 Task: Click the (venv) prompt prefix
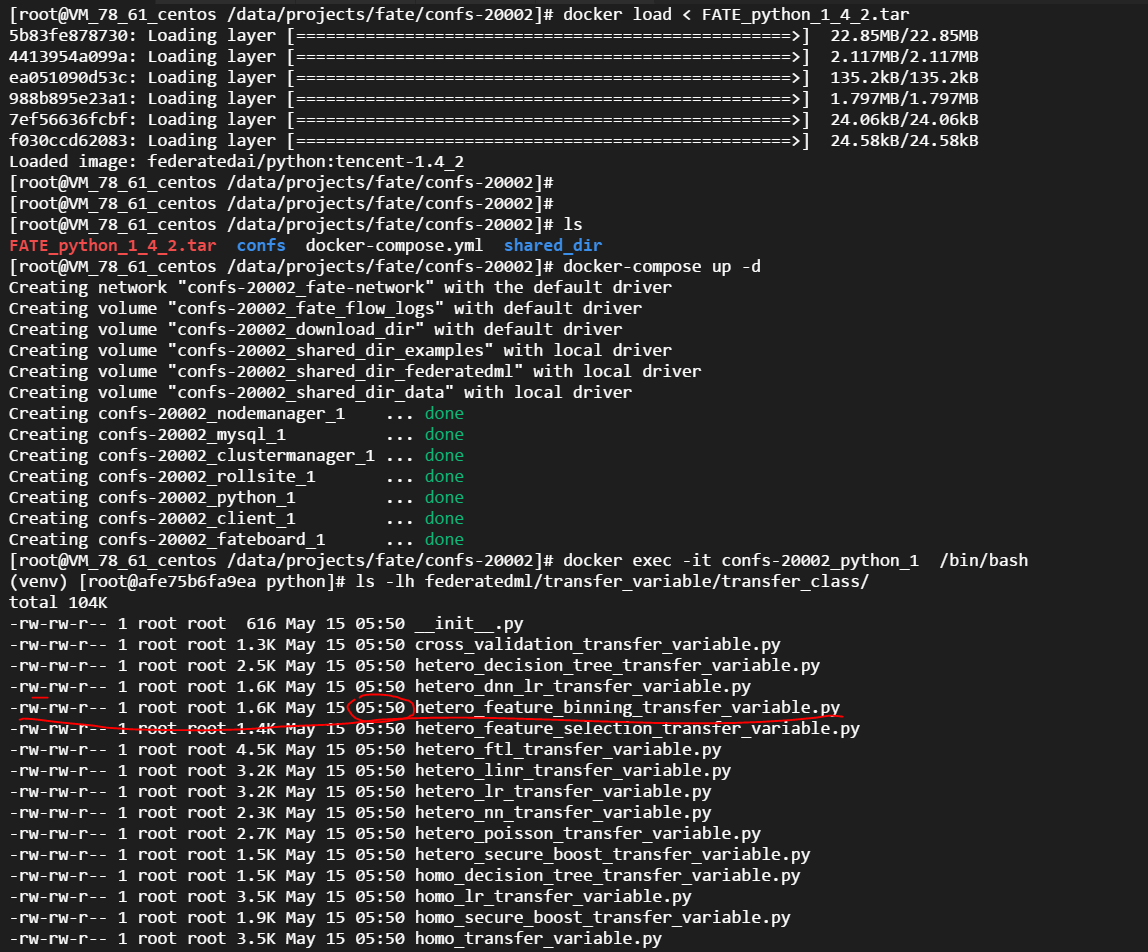pos(38,581)
